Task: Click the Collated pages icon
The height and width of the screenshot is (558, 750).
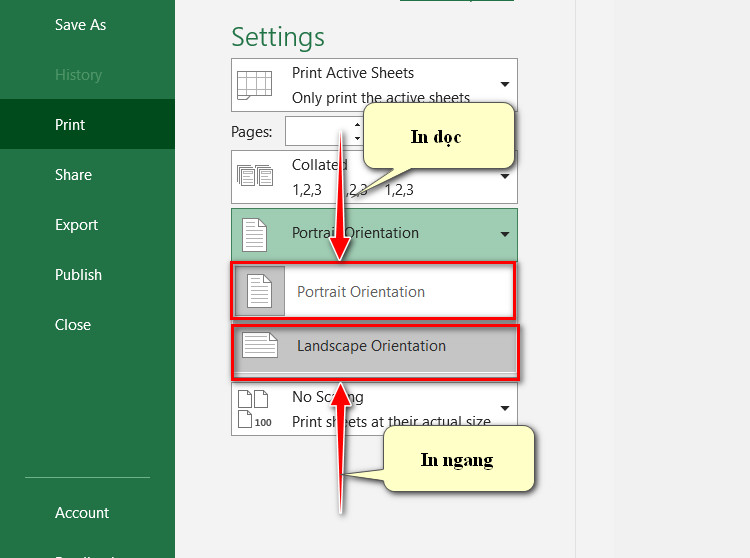Action: coord(255,175)
